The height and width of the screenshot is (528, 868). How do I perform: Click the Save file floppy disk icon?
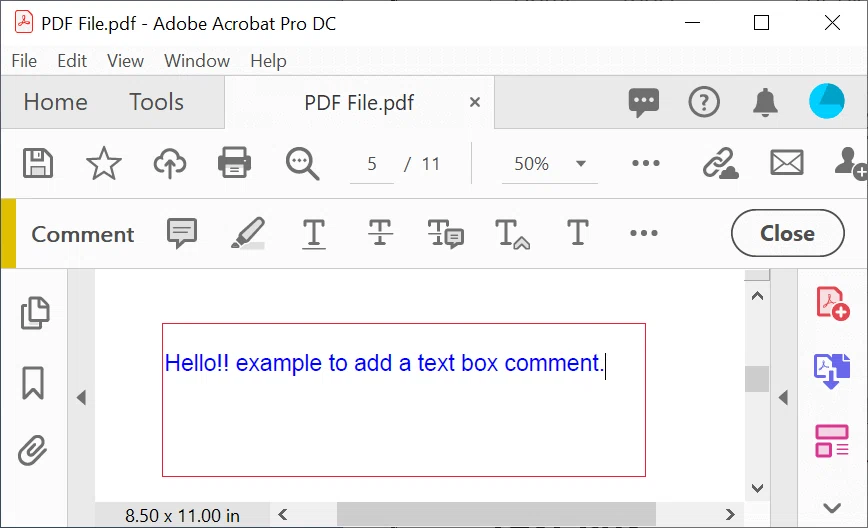click(38, 163)
